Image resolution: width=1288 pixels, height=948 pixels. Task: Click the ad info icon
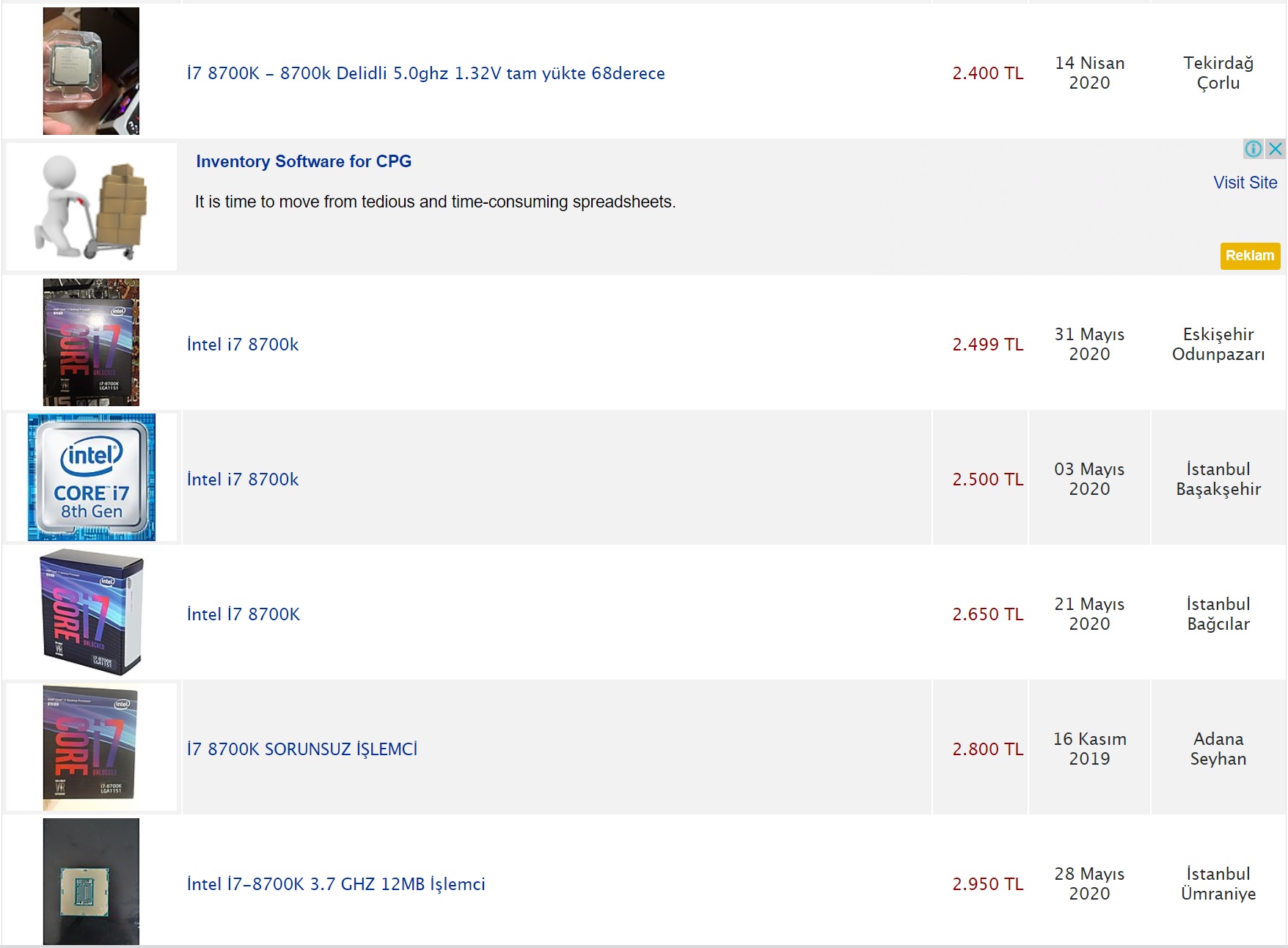1253,149
